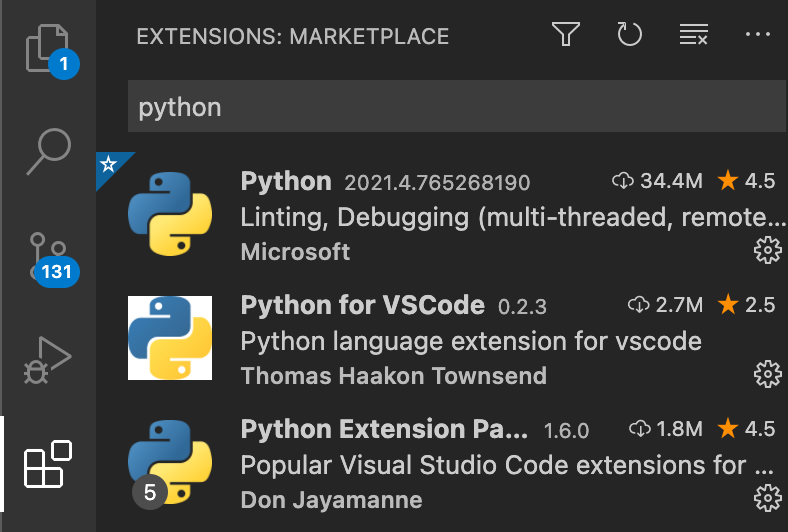The height and width of the screenshot is (532, 788).
Task: Click the Python Extension Pack logo icon
Action: [170, 462]
